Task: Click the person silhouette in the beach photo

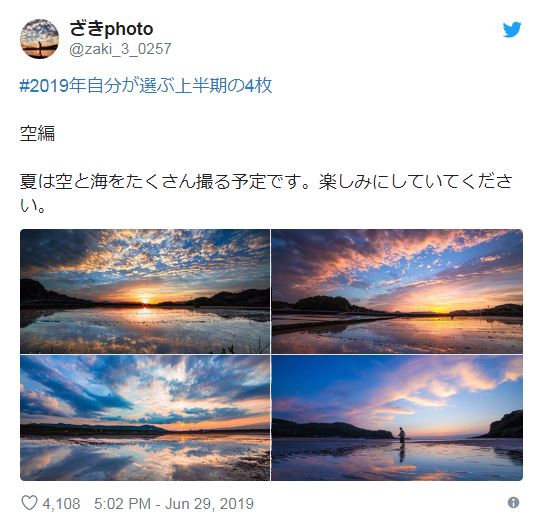Action: click(402, 435)
